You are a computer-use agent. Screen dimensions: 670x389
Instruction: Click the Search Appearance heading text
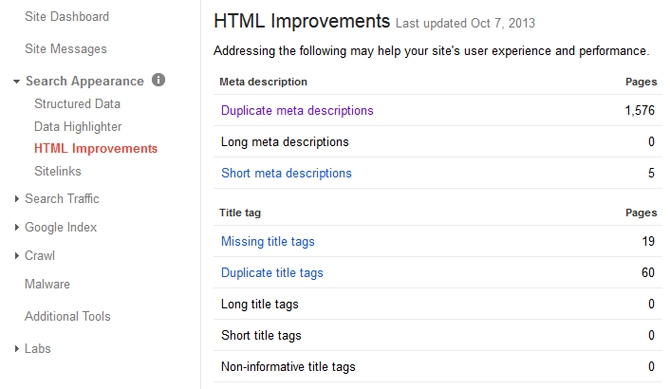(85, 81)
